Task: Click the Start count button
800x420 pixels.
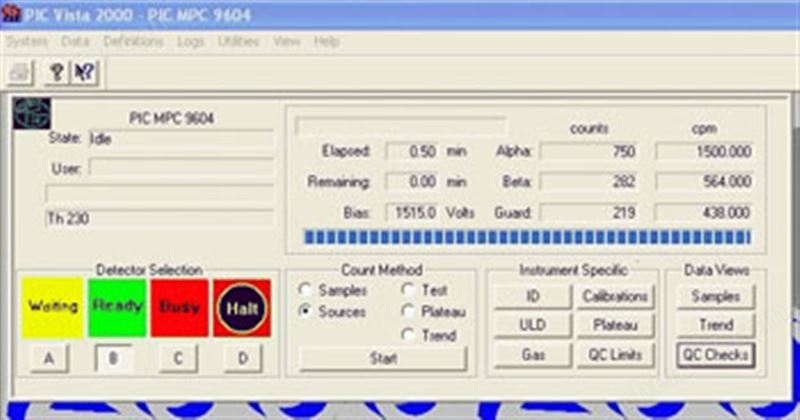Action: point(383,359)
